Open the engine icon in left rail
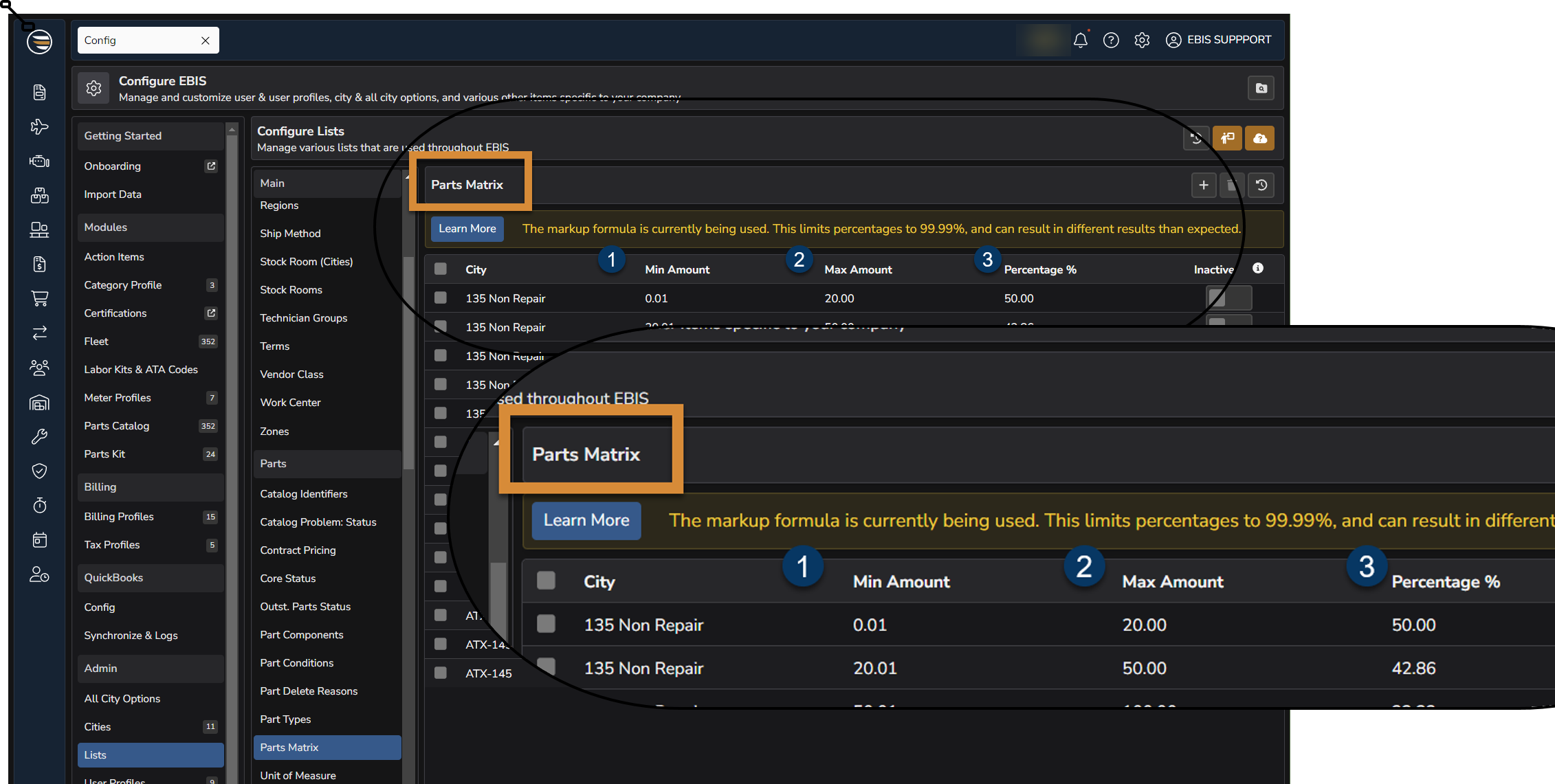The height and width of the screenshot is (784, 1555). click(39, 161)
